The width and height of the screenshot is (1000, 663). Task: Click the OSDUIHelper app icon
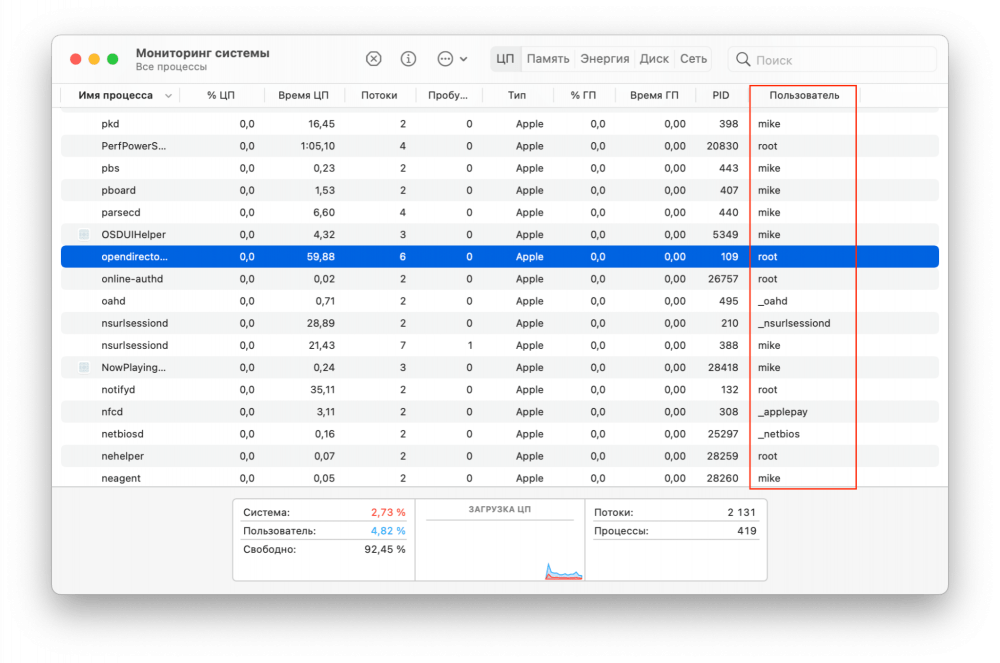pos(84,234)
